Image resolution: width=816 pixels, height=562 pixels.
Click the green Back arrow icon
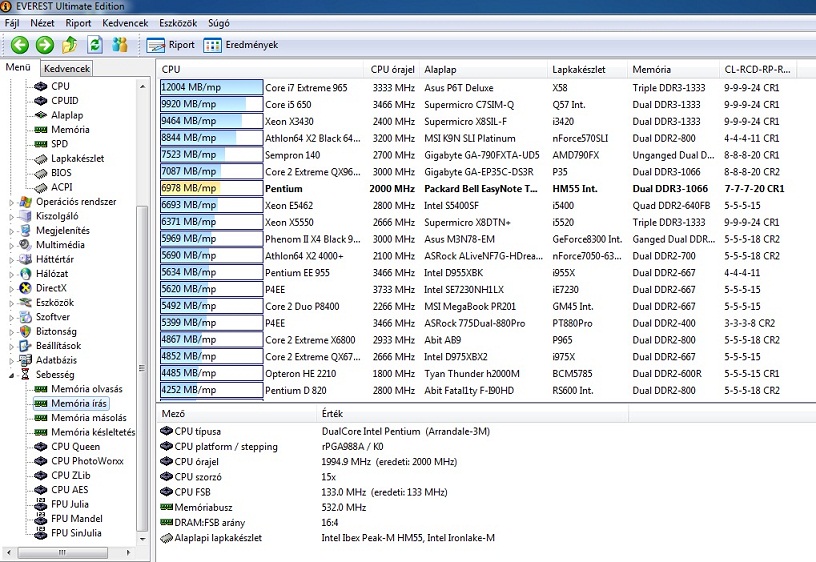tap(20, 45)
